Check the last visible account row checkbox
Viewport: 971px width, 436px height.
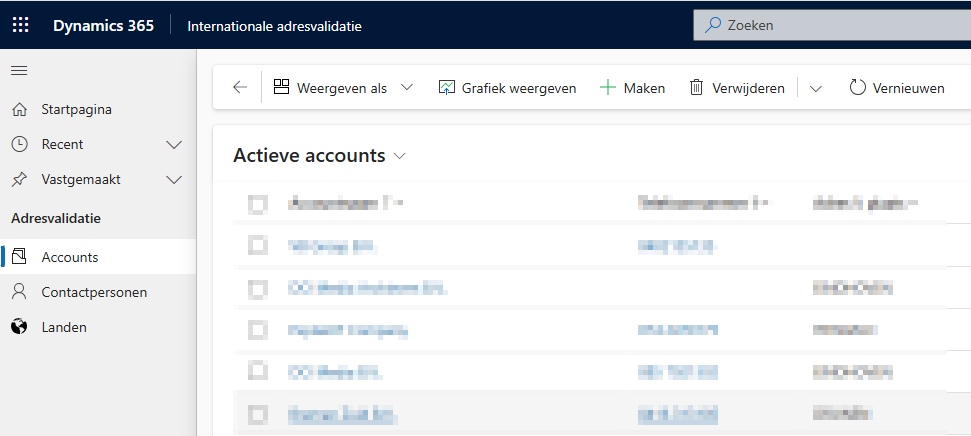click(x=257, y=413)
